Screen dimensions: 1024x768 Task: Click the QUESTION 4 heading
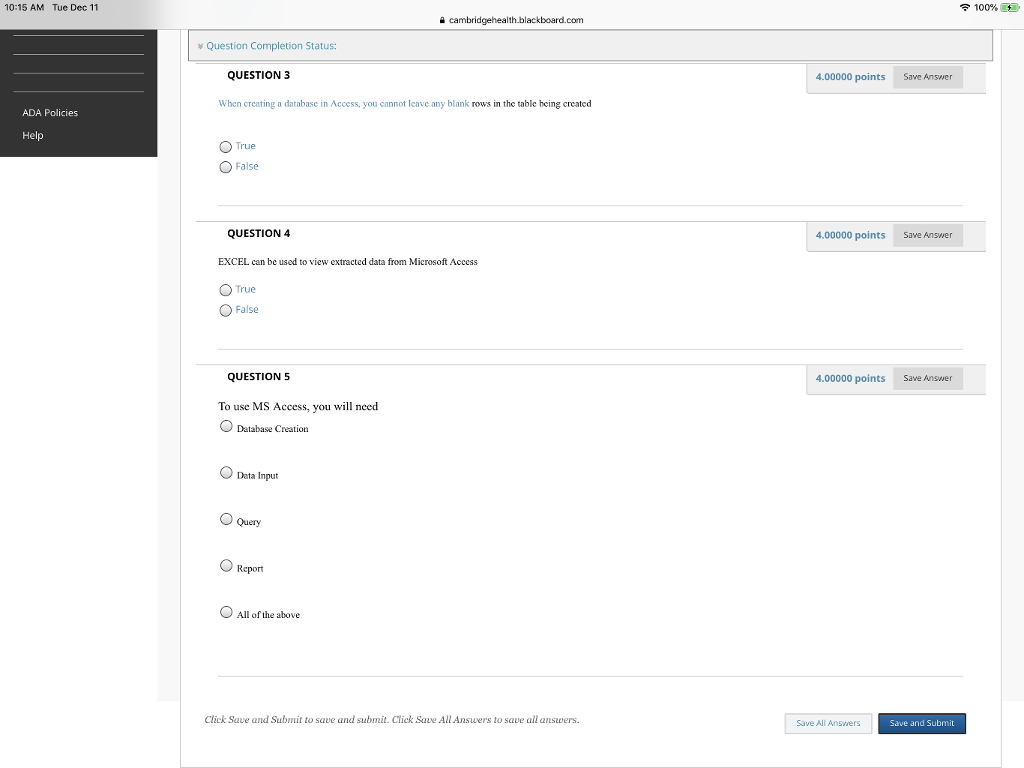259,233
